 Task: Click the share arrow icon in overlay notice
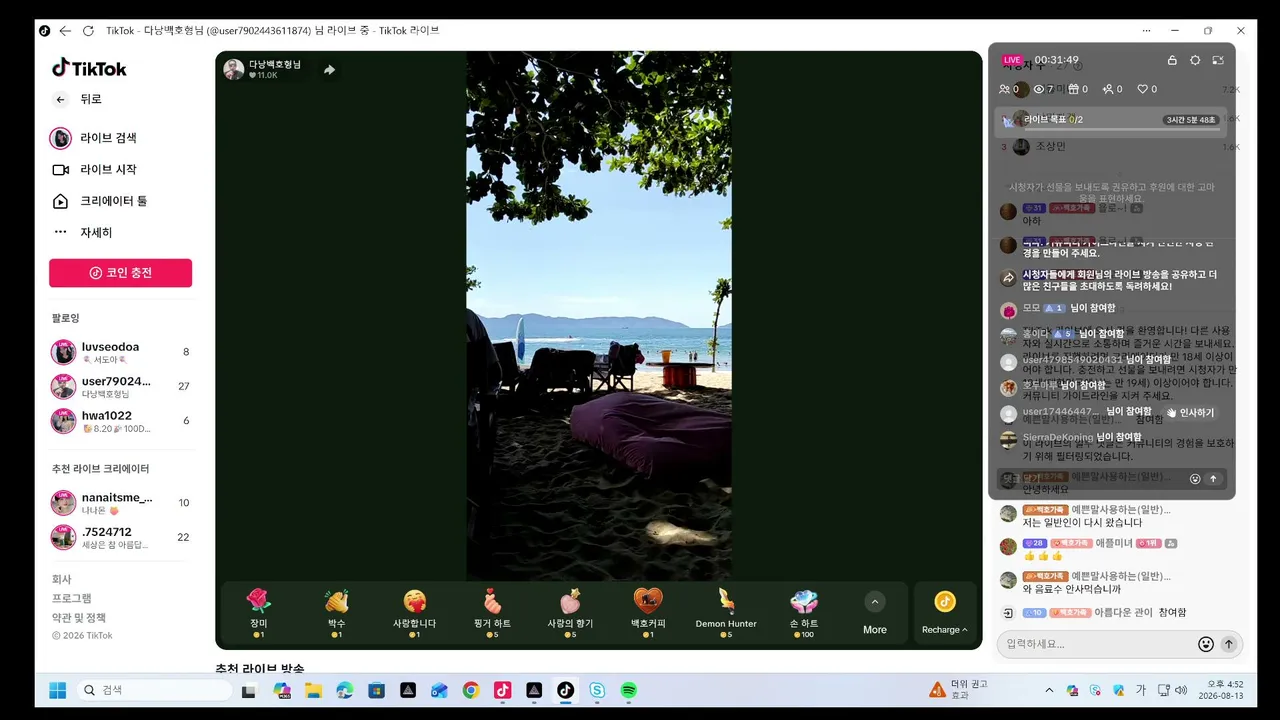(x=1008, y=279)
